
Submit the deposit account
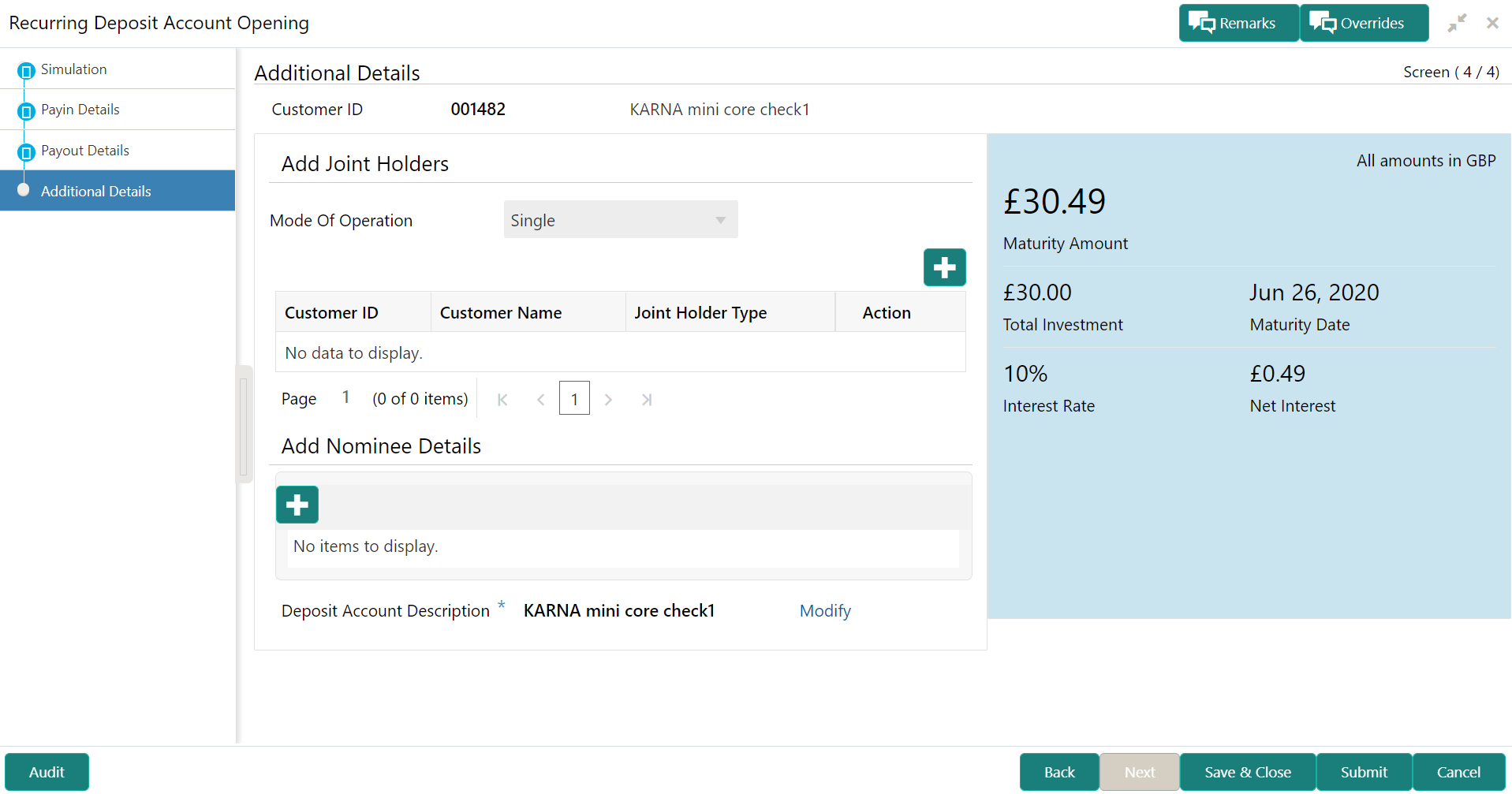click(1364, 772)
